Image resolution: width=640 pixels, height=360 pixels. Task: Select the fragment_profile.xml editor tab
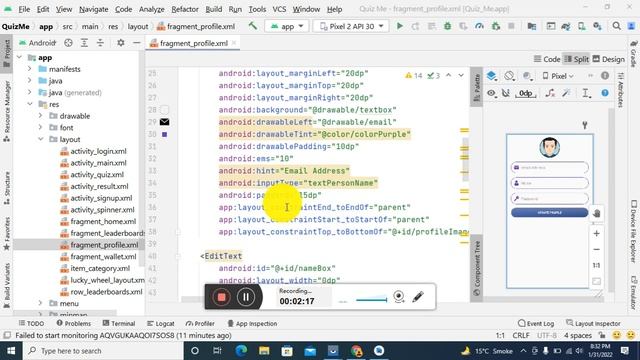click(x=193, y=43)
